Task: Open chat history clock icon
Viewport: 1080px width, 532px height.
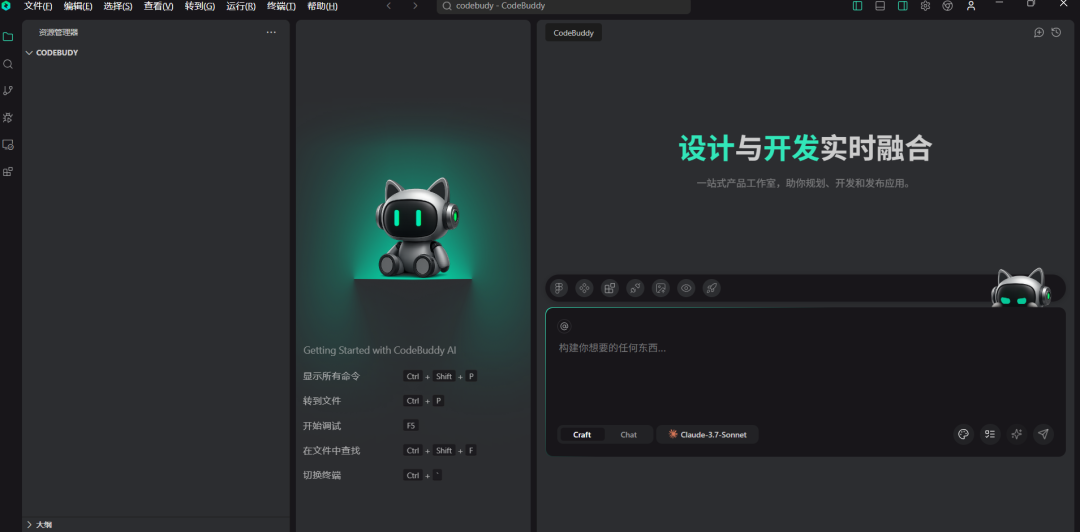Action: pos(1056,32)
